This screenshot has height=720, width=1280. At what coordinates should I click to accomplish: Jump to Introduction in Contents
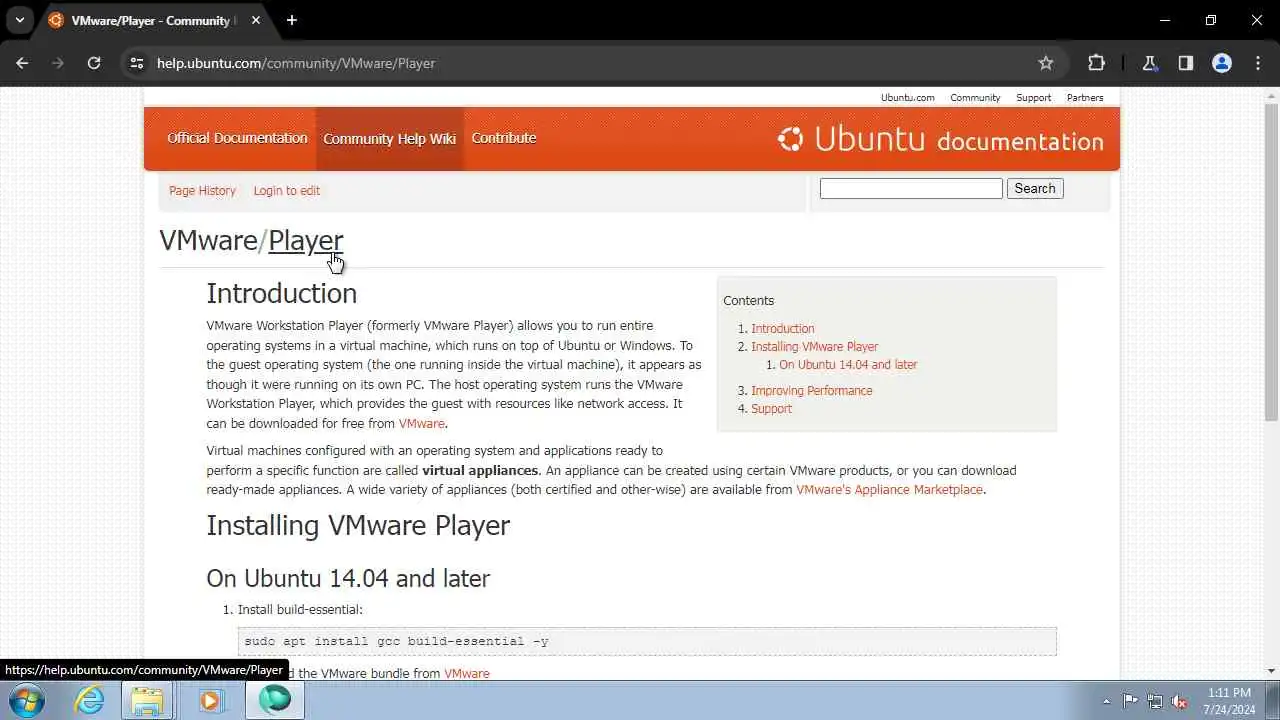pyautogui.click(x=783, y=328)
